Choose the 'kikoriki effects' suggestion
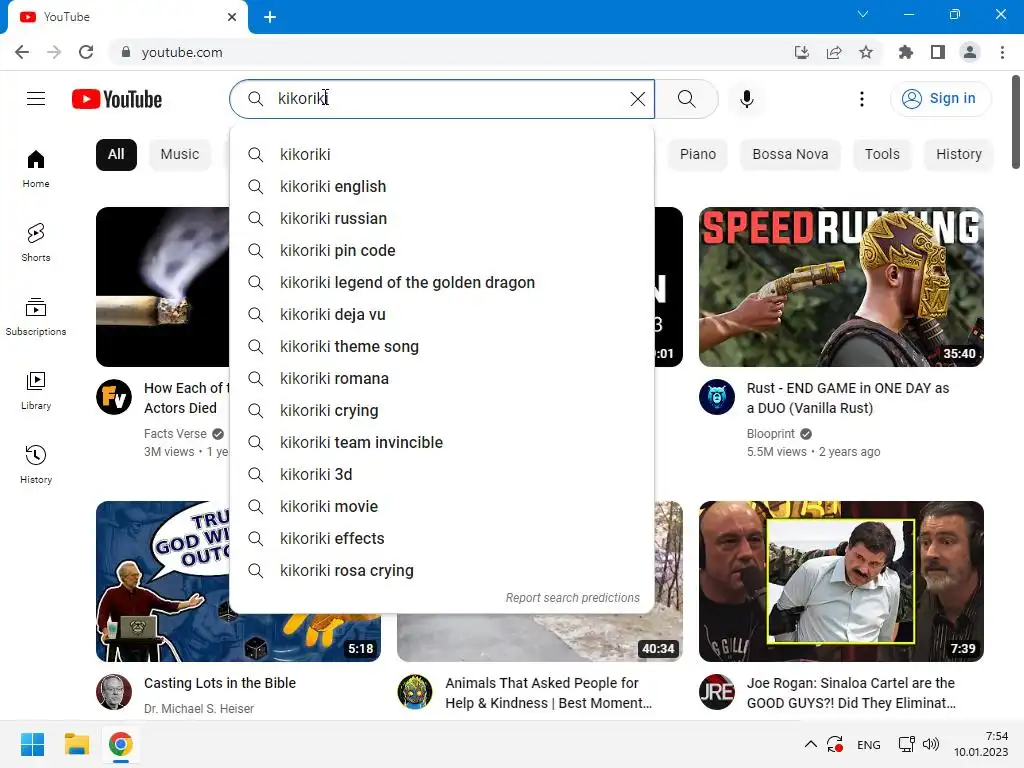Image resolution: width=1024 pixels, height=768 pixels. (x=442, y=538)
